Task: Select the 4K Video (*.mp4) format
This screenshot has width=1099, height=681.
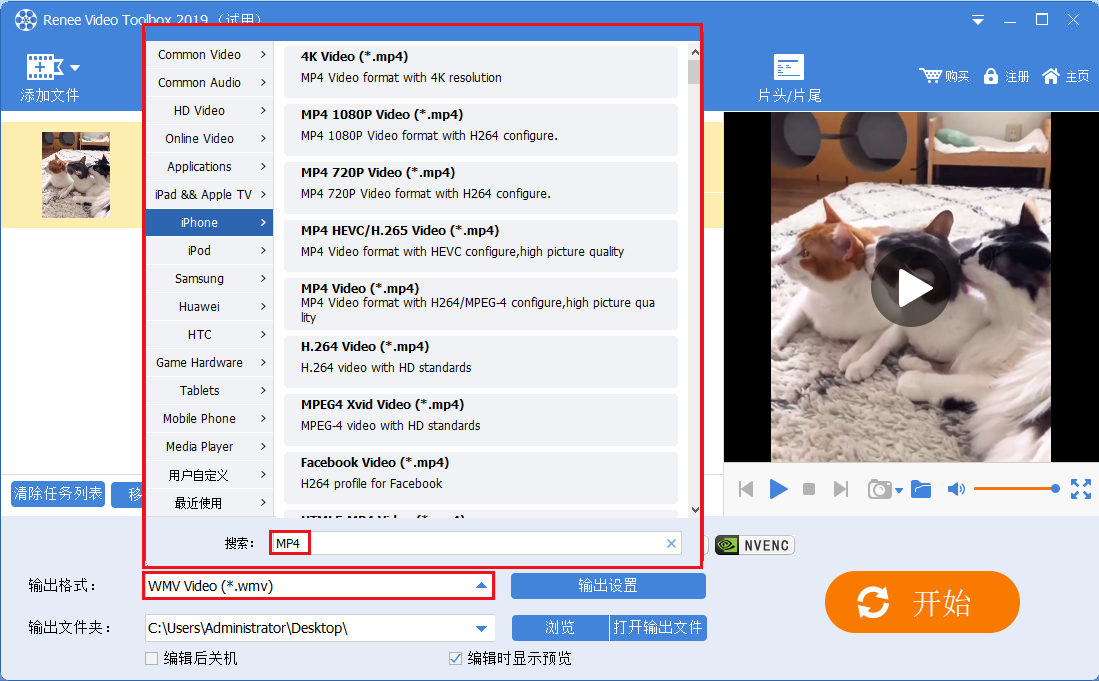Action: tap(481, 72)
